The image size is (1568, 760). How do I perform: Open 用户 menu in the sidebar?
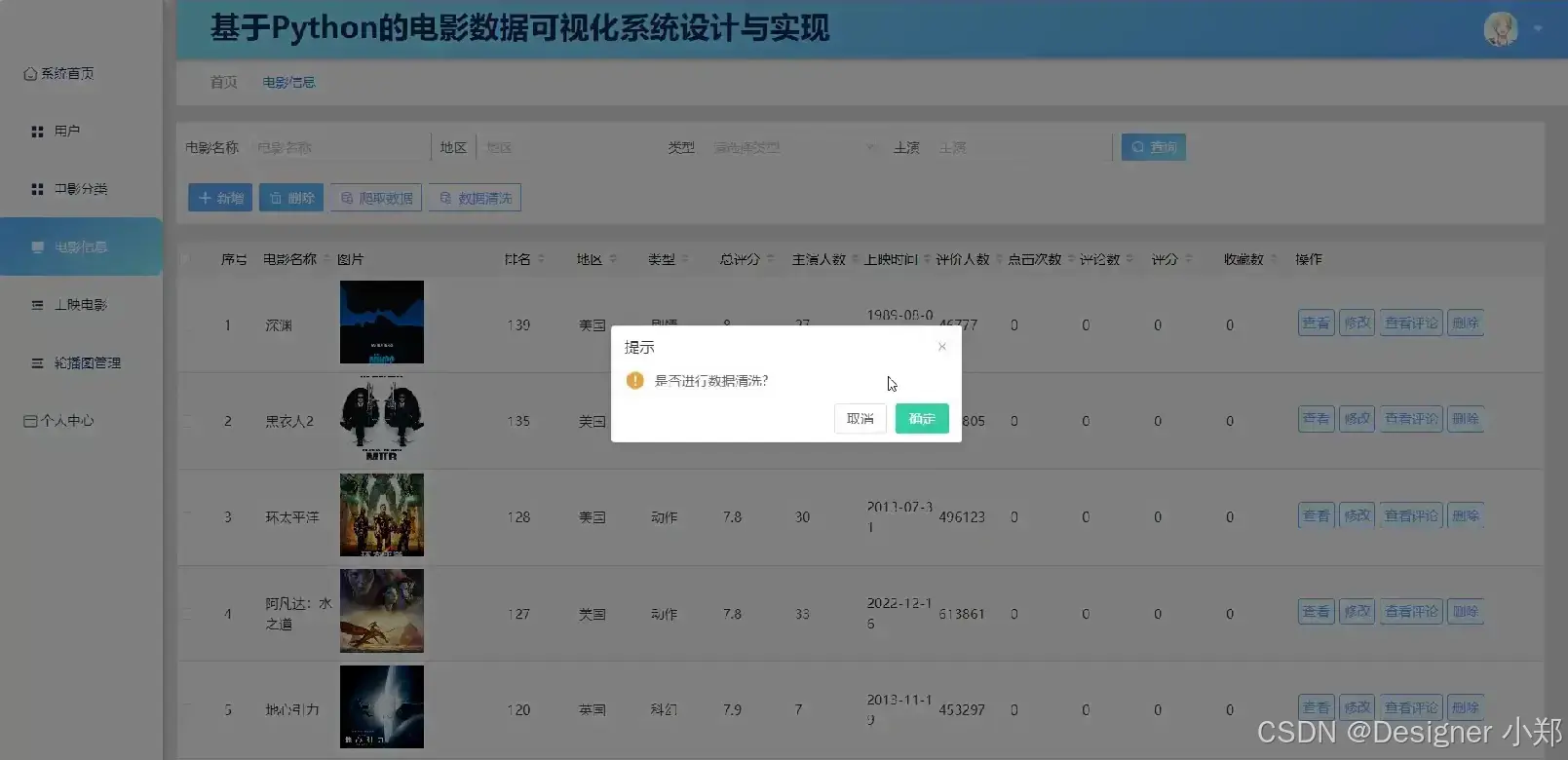(56, 131)
